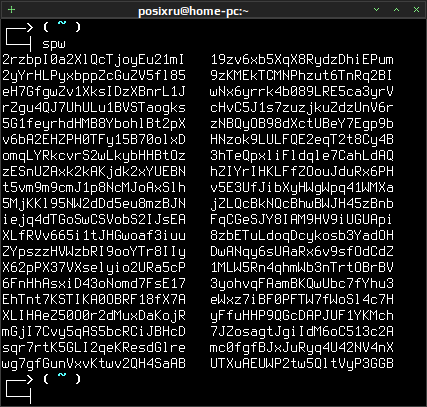Click the string beginning with iejq4dTGoSw

point(93,220)
